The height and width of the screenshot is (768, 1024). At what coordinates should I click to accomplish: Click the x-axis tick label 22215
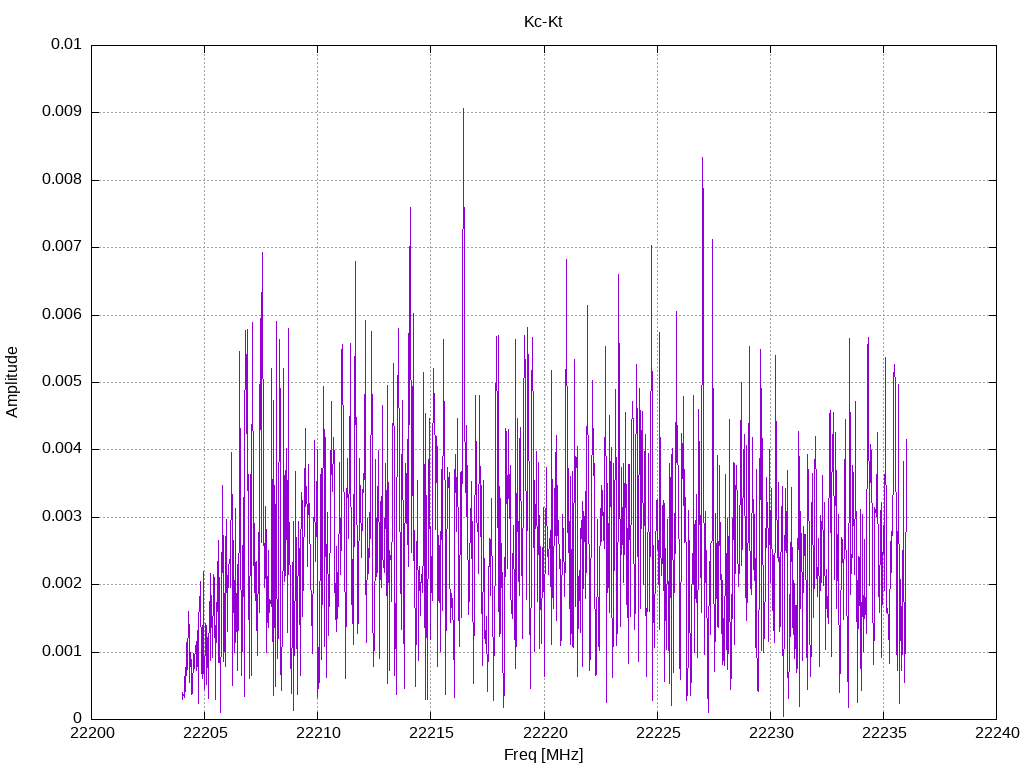(430, 733)
